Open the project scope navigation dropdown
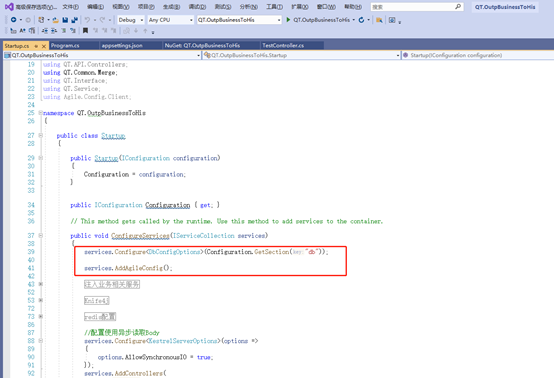This screenshot has width=554, height=378. (x=102, y=55)
